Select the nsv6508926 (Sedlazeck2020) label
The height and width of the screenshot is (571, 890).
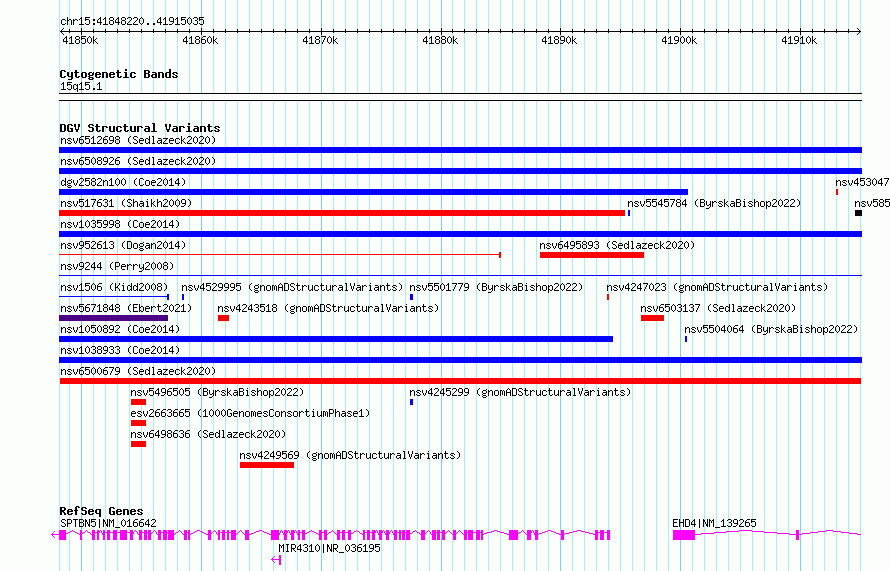tap(138, 161)
